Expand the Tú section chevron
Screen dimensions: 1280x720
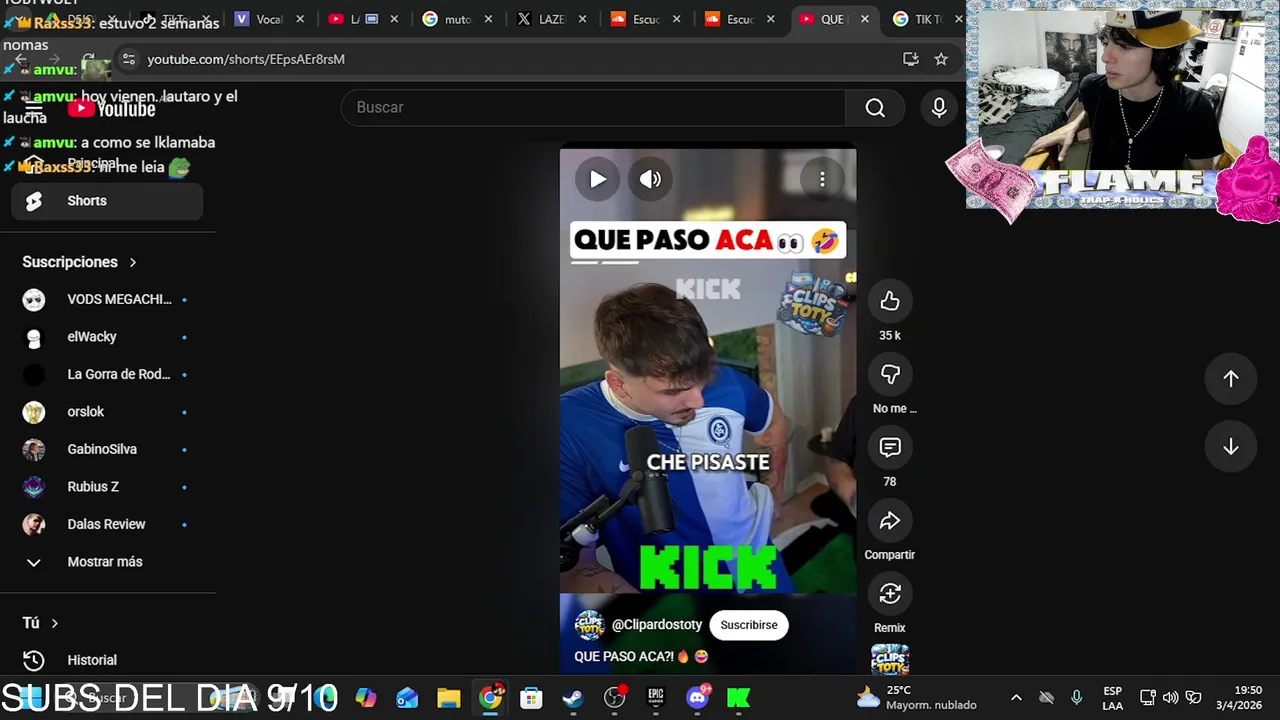pyautogui.click(x=54, y=623)
